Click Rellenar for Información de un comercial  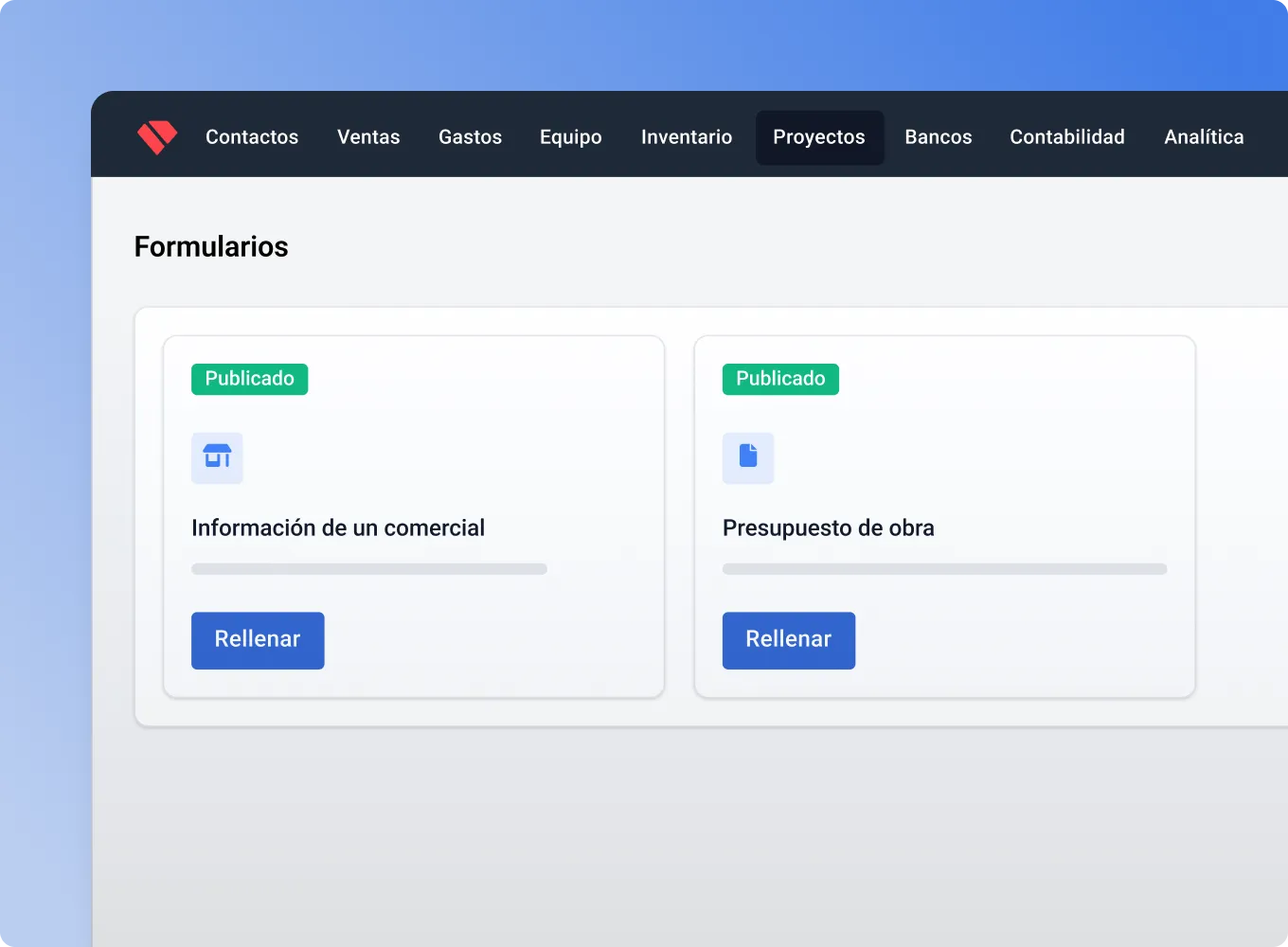(x=258, y=640)
